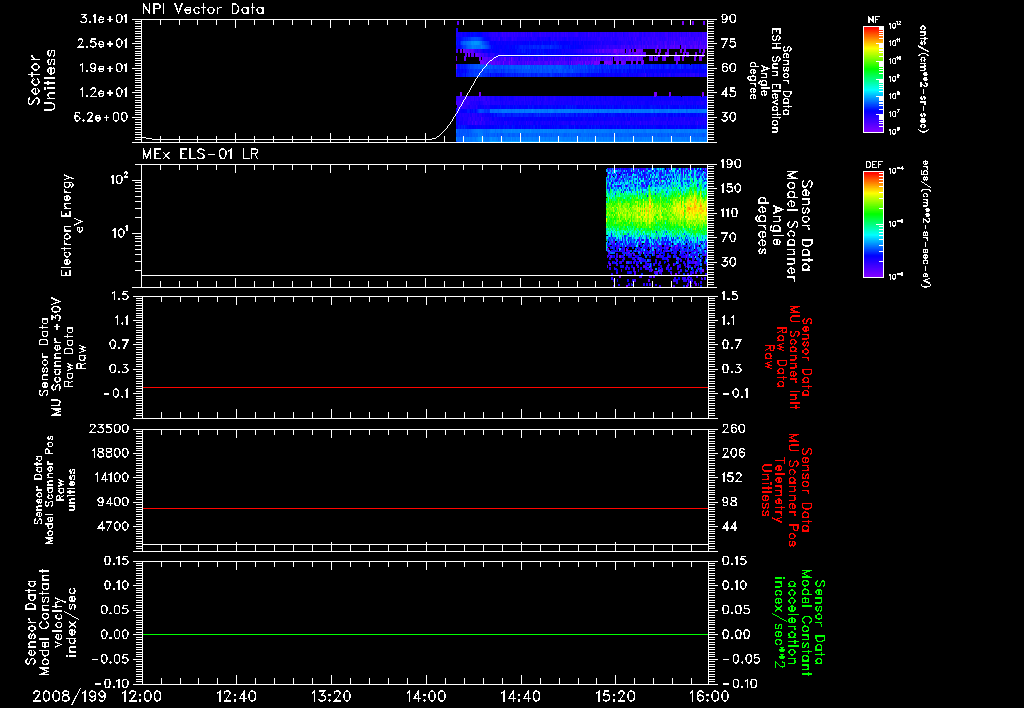Click the green 'Model Constant acceleration' label

(x=799, y=622)
